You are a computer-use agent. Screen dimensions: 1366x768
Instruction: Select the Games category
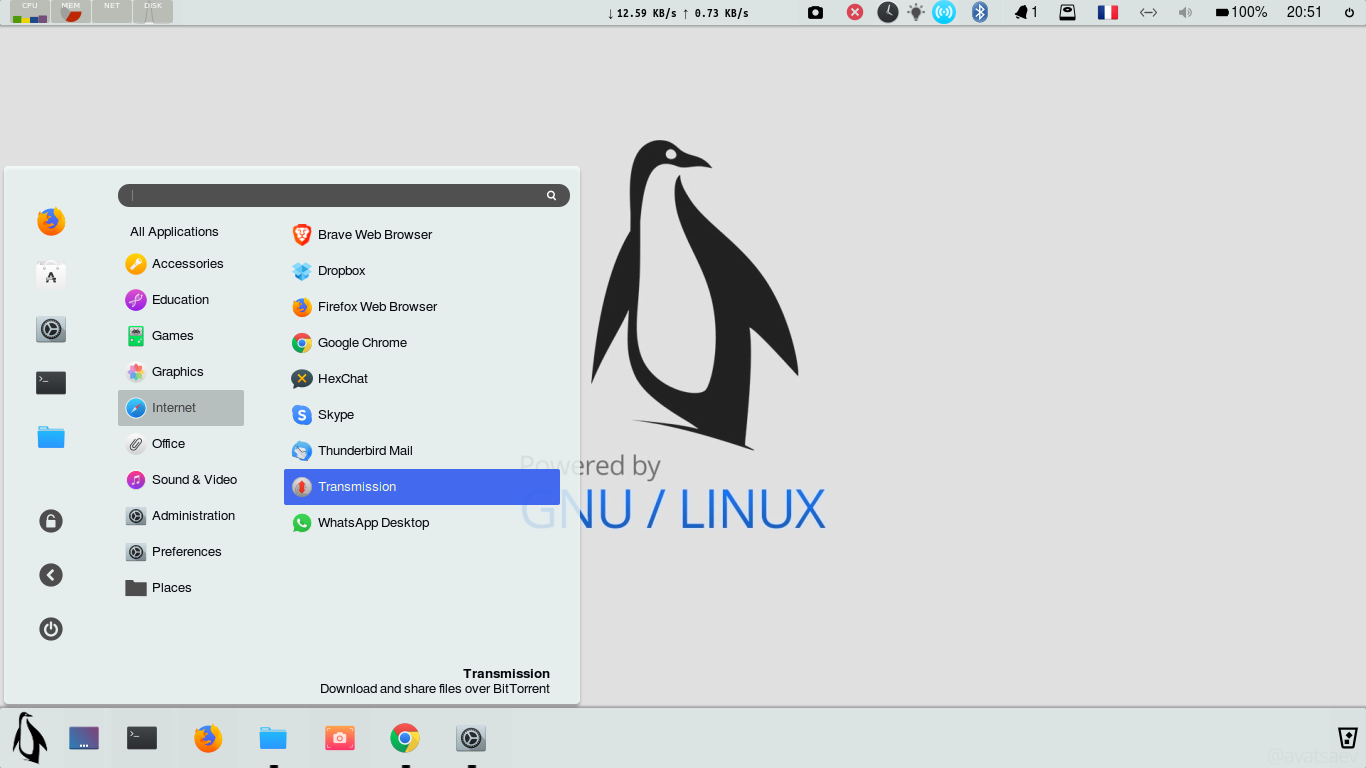[181, 336]
